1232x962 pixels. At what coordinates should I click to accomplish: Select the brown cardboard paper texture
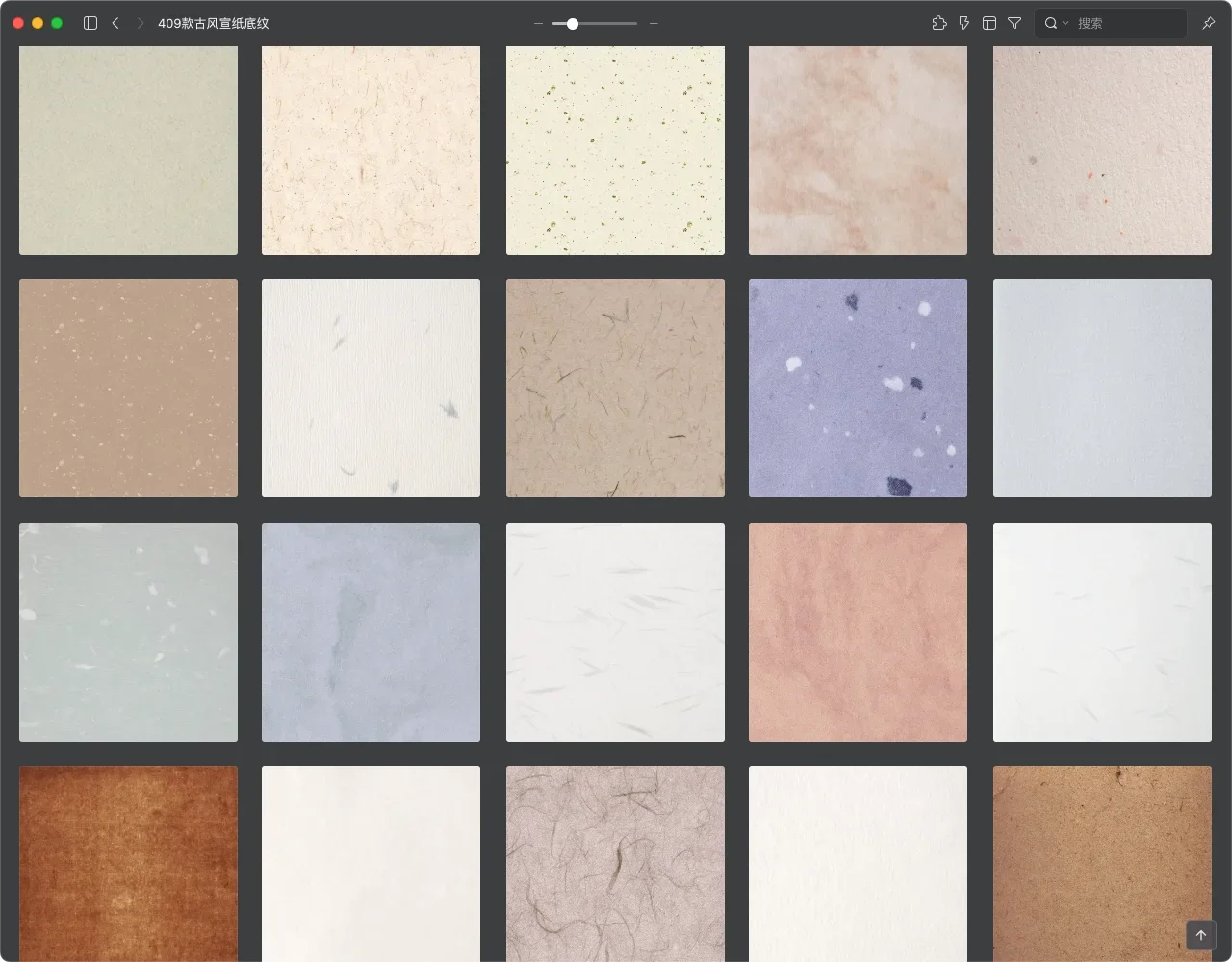pos(1102,864)
